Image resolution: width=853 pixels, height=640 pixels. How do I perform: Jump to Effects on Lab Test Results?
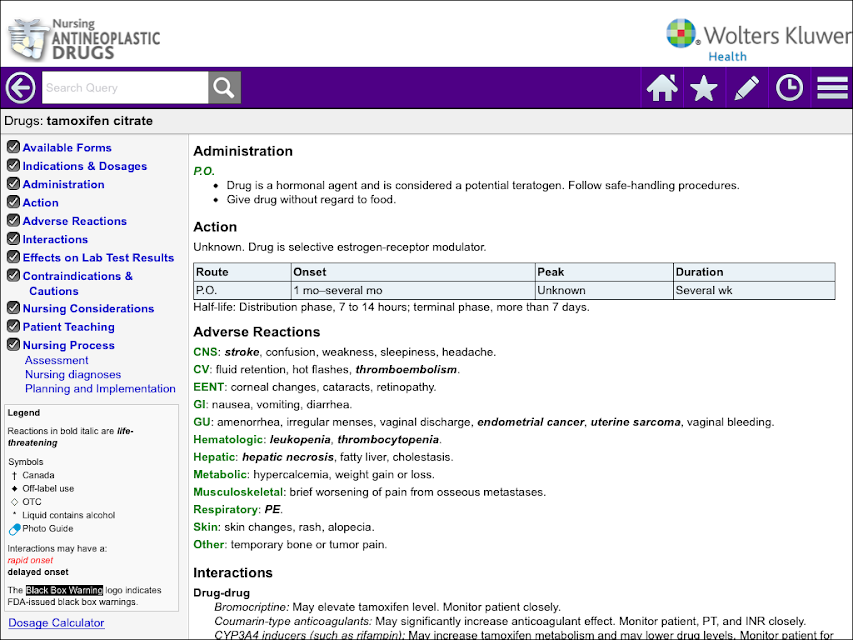click(98, 257)
